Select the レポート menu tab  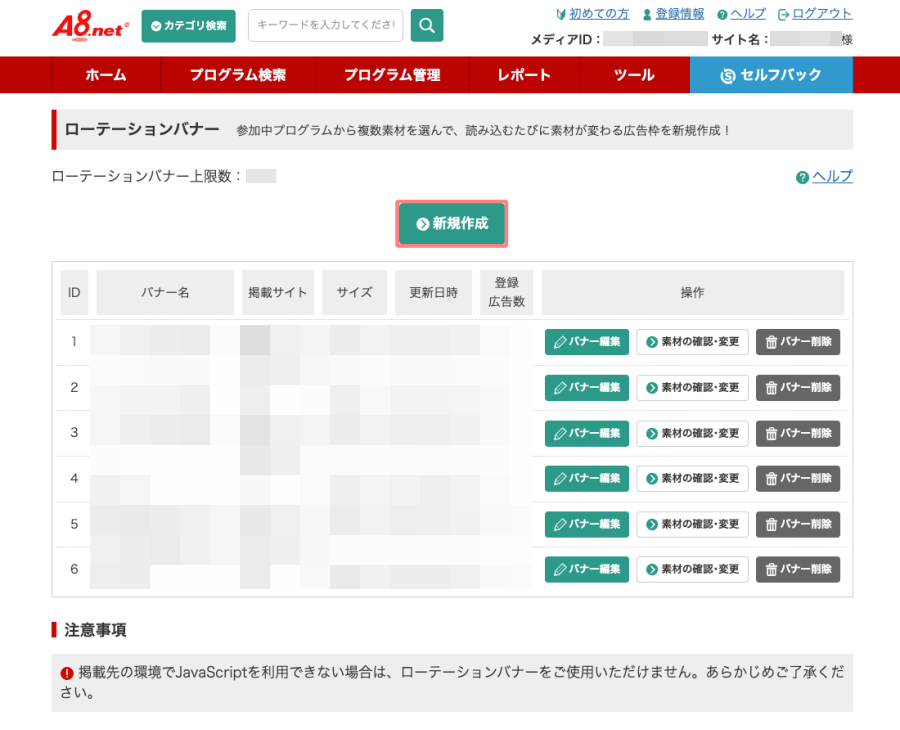524,75
